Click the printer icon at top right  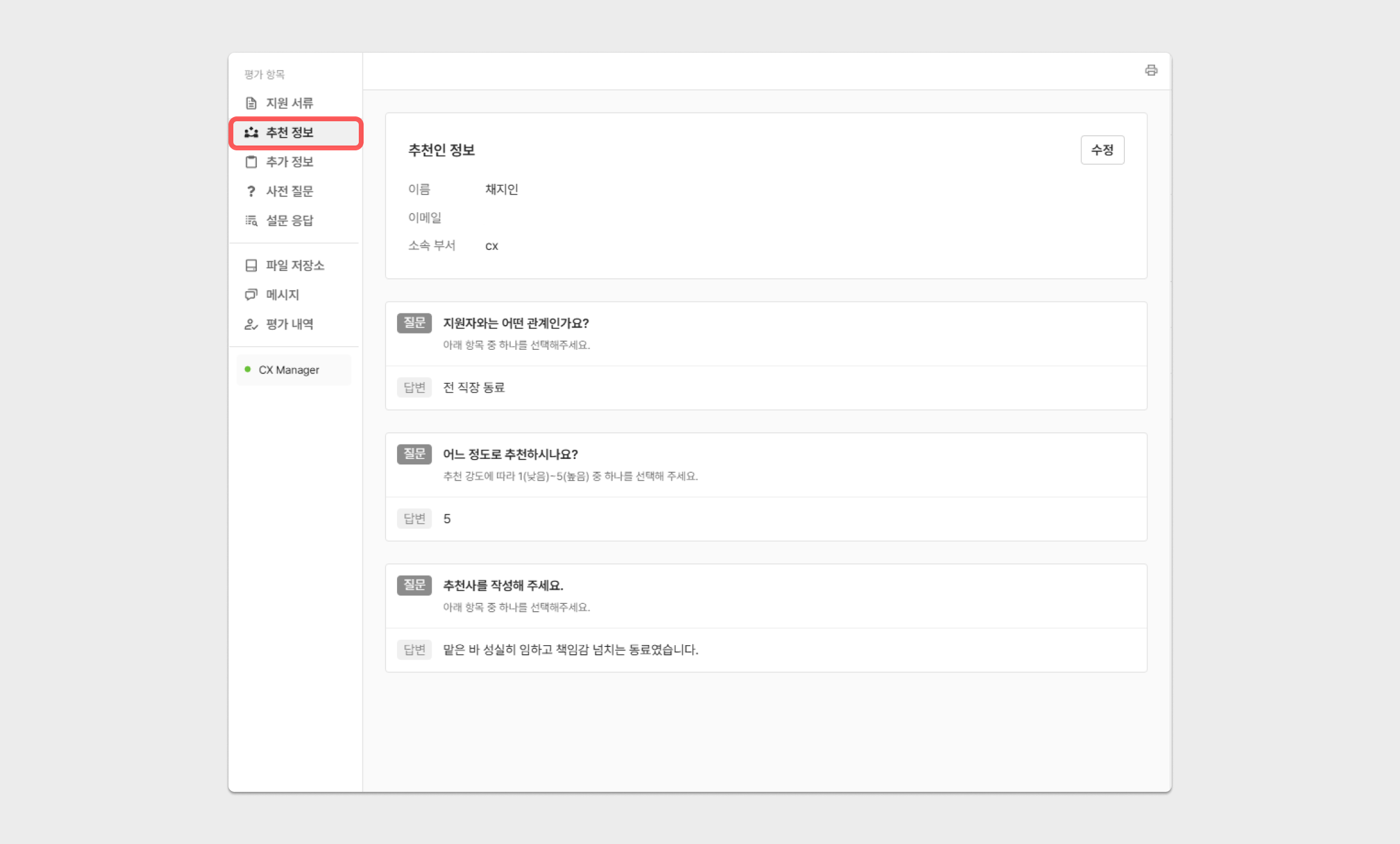coord(1151,70)
